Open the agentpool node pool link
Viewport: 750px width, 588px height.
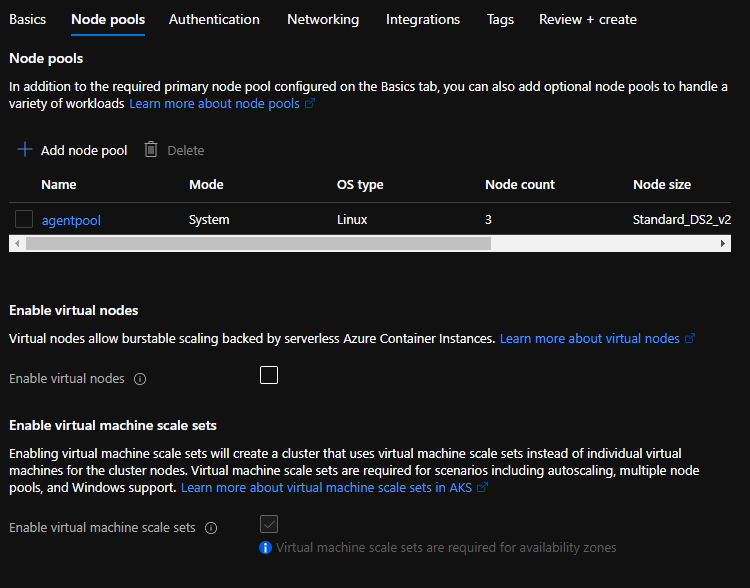point(71,220)
